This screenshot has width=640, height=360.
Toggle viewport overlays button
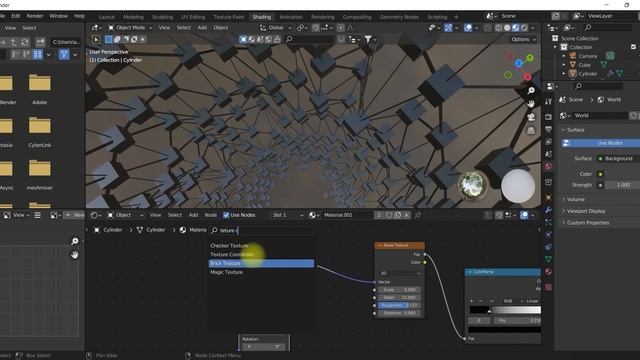(468, 28)
